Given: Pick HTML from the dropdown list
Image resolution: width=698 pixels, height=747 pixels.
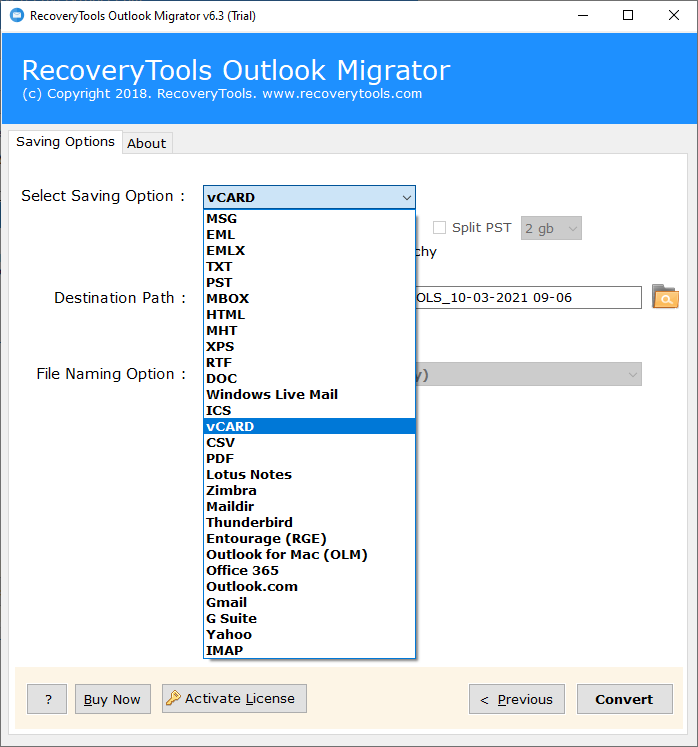Looking at the screenshot, I should pos(309,315).
